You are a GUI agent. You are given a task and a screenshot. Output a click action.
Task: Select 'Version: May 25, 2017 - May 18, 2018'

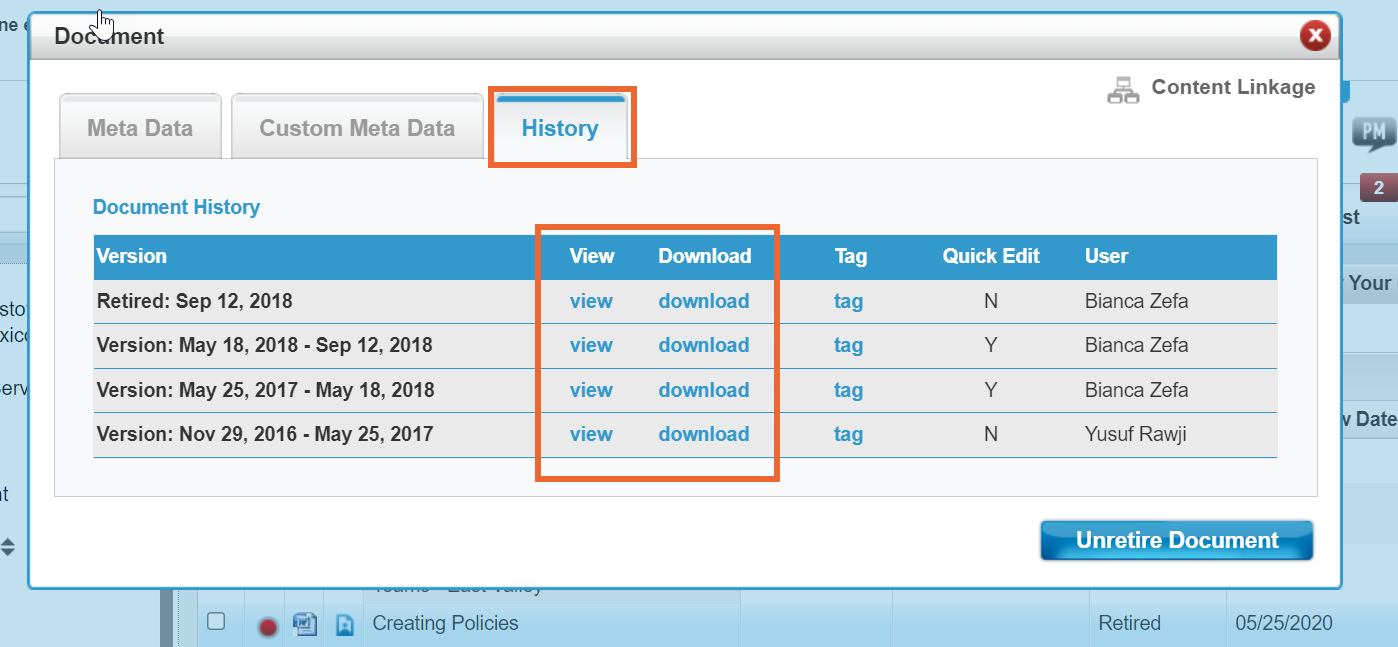pos(265,390)
